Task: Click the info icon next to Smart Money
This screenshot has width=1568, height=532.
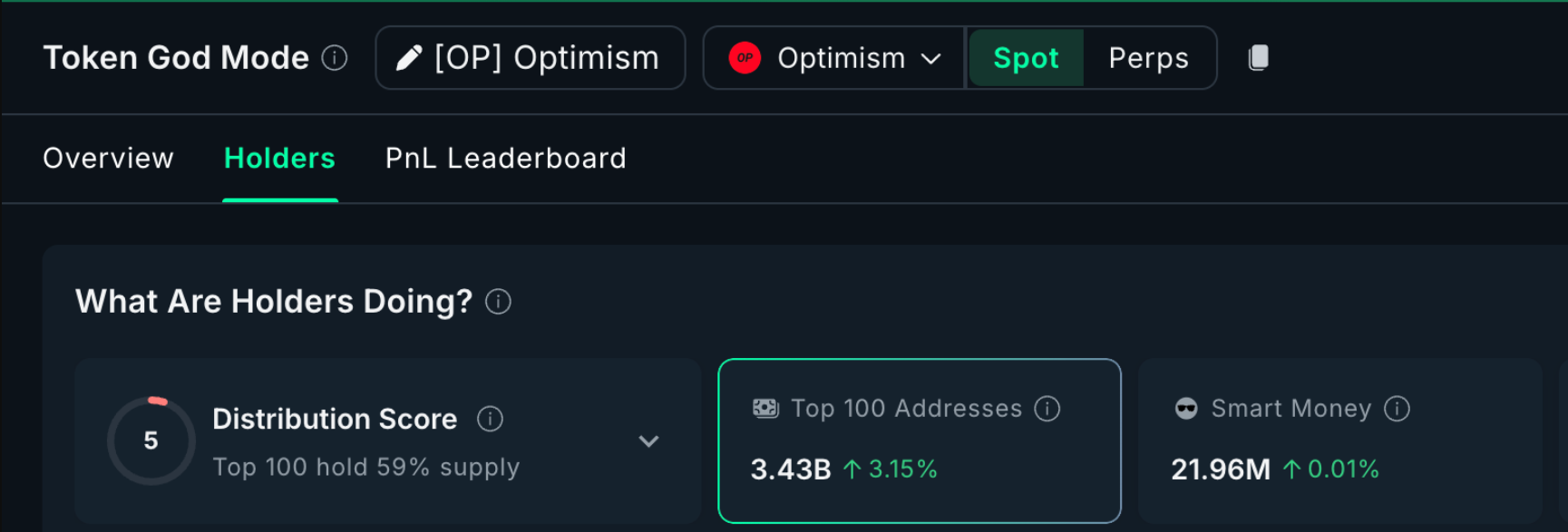Action: (x=1398, y=409)
